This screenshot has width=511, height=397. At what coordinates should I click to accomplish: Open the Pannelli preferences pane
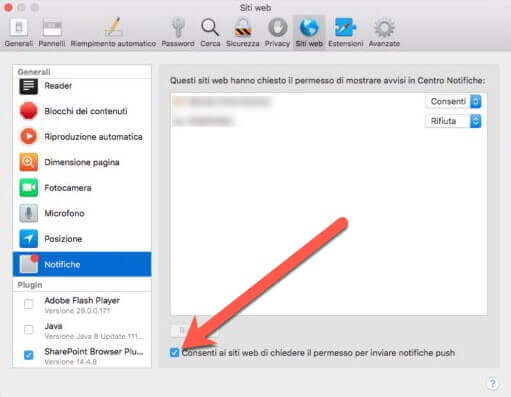52,32
